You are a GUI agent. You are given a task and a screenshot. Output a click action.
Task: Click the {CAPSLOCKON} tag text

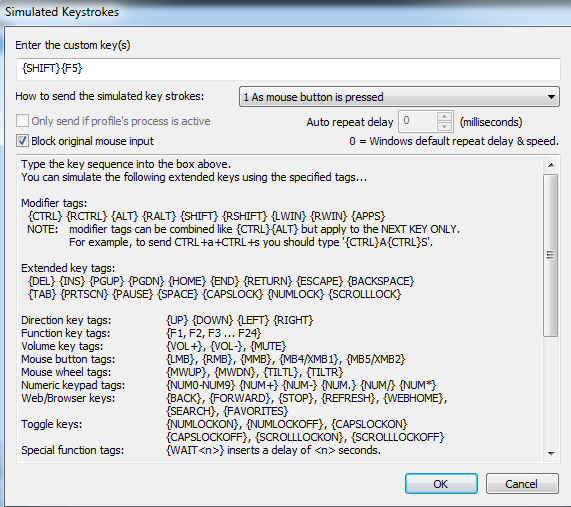370,424
